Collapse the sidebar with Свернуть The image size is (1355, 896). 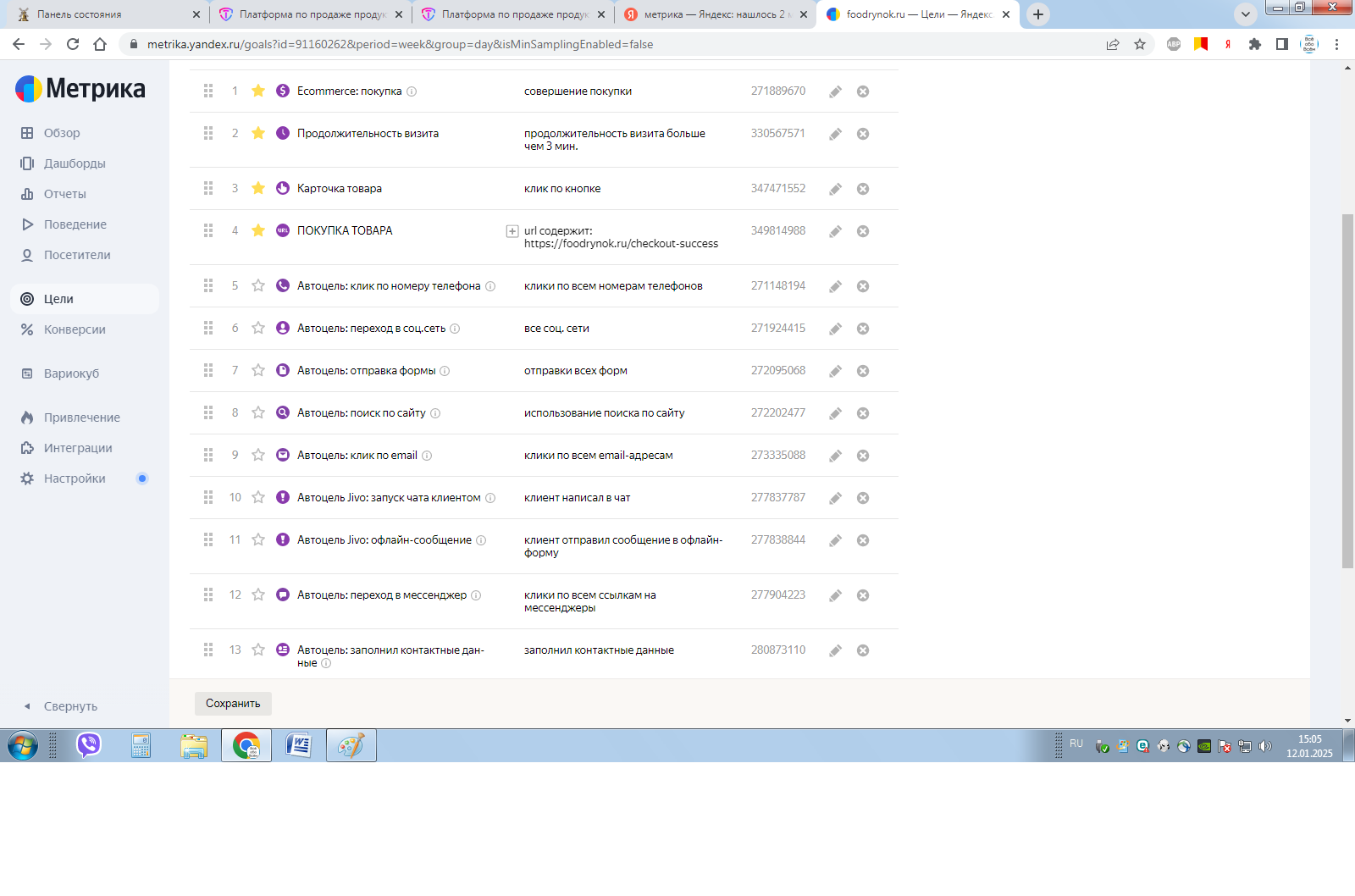pyautogui.click(x=61, y=706)
